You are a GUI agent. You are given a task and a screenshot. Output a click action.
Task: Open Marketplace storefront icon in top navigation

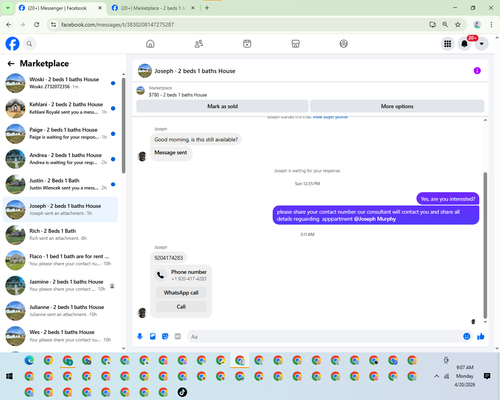click(295, 44)
